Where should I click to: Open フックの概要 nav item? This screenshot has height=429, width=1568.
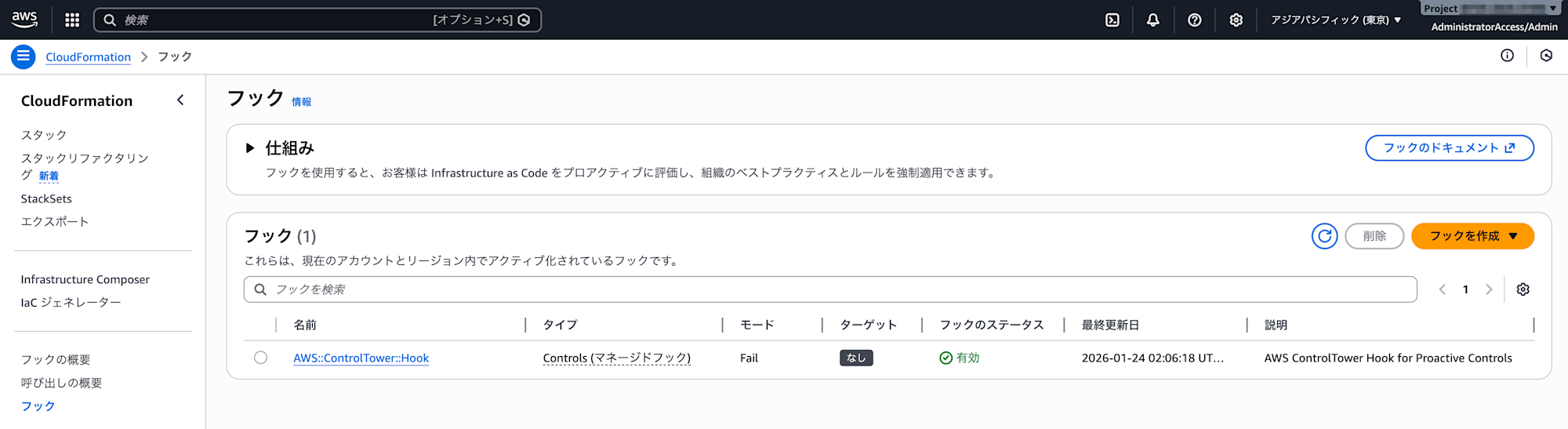[x=56, y=359]
